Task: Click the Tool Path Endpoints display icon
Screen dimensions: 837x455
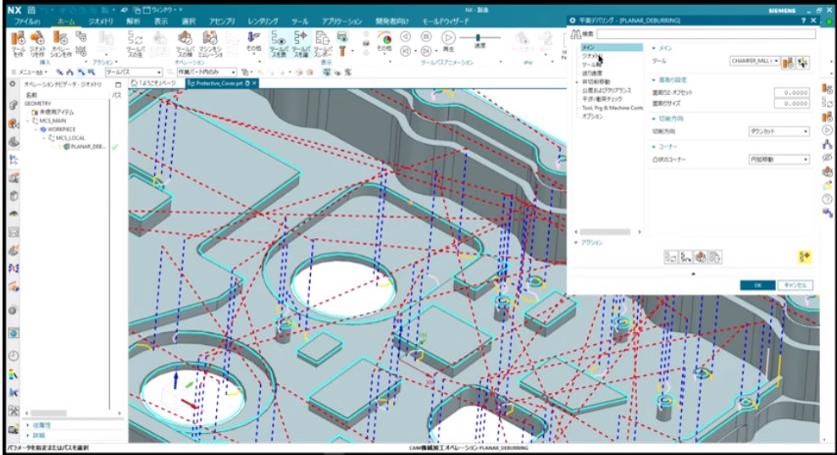Action: tap(301, 38)
